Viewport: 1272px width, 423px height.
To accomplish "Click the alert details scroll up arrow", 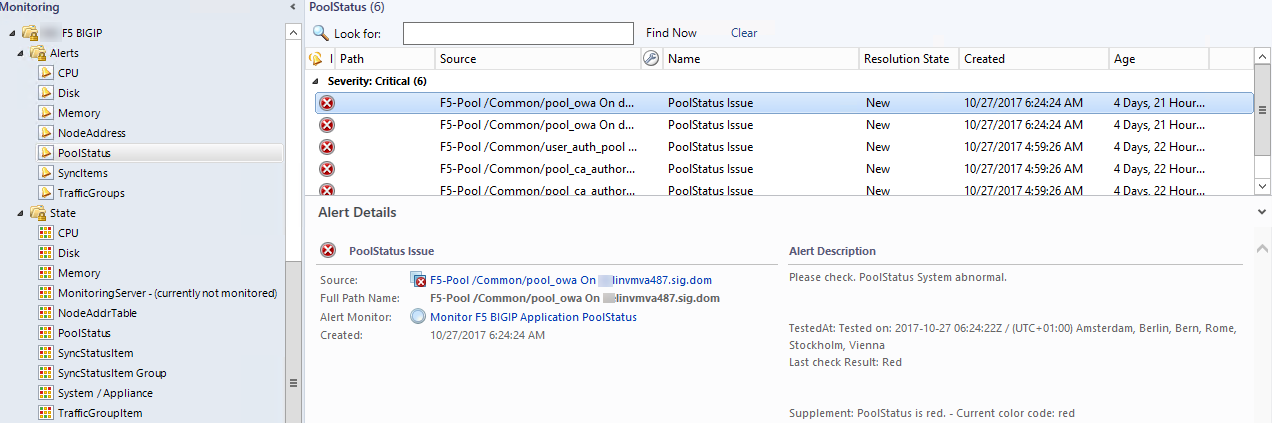I will point(1262,248).
